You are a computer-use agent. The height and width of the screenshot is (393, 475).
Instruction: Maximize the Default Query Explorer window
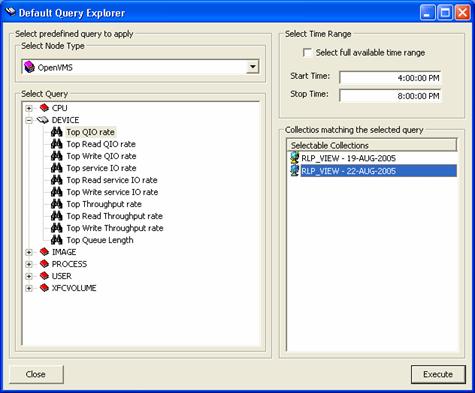click(x=445, y=13)
